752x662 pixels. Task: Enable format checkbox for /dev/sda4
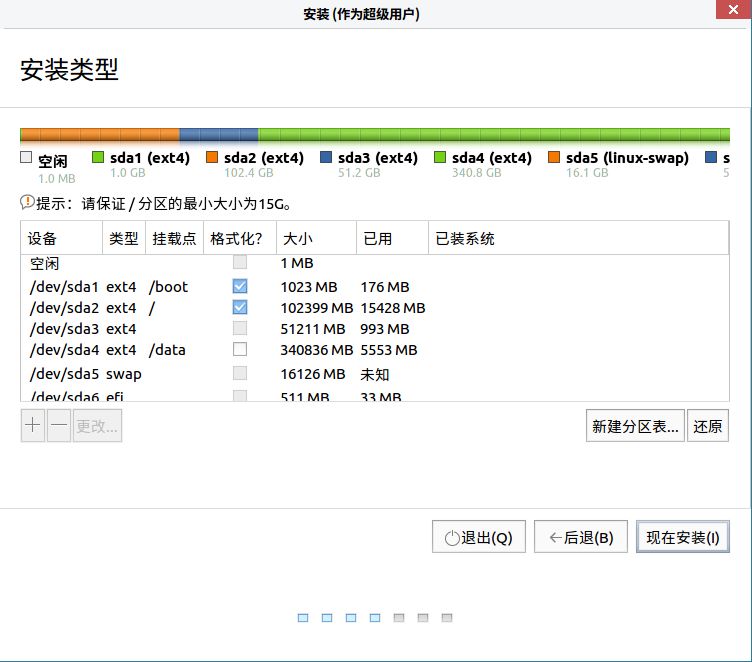240,349
